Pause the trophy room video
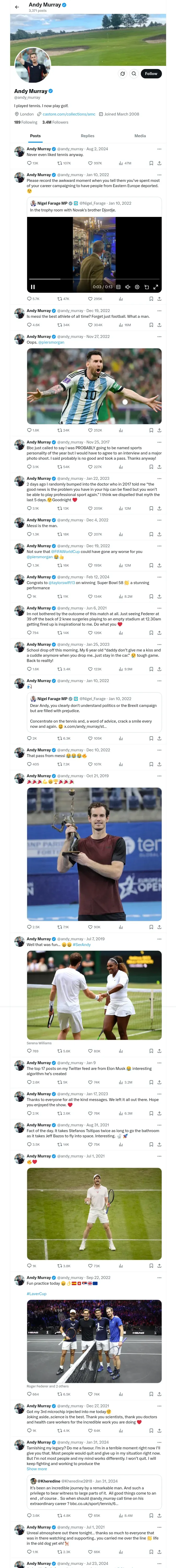 tap(33, 287)
